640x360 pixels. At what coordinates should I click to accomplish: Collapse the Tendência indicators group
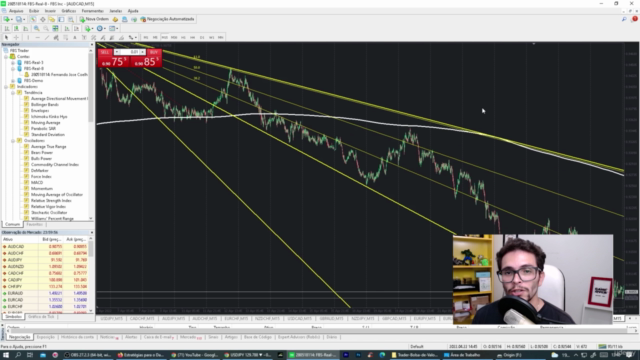pos(13,93)
